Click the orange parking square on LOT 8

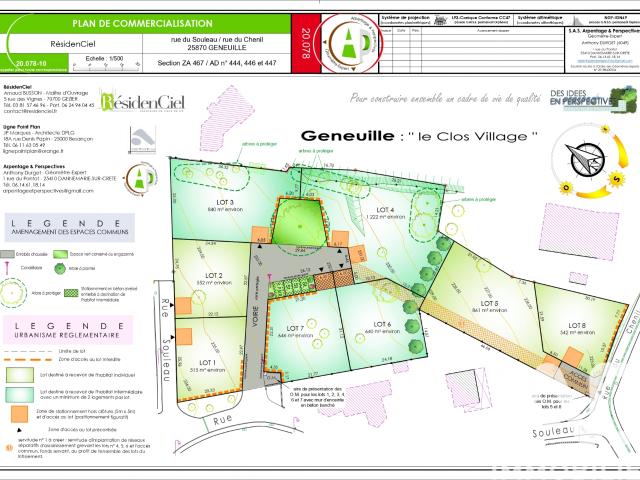click(573, 357)
